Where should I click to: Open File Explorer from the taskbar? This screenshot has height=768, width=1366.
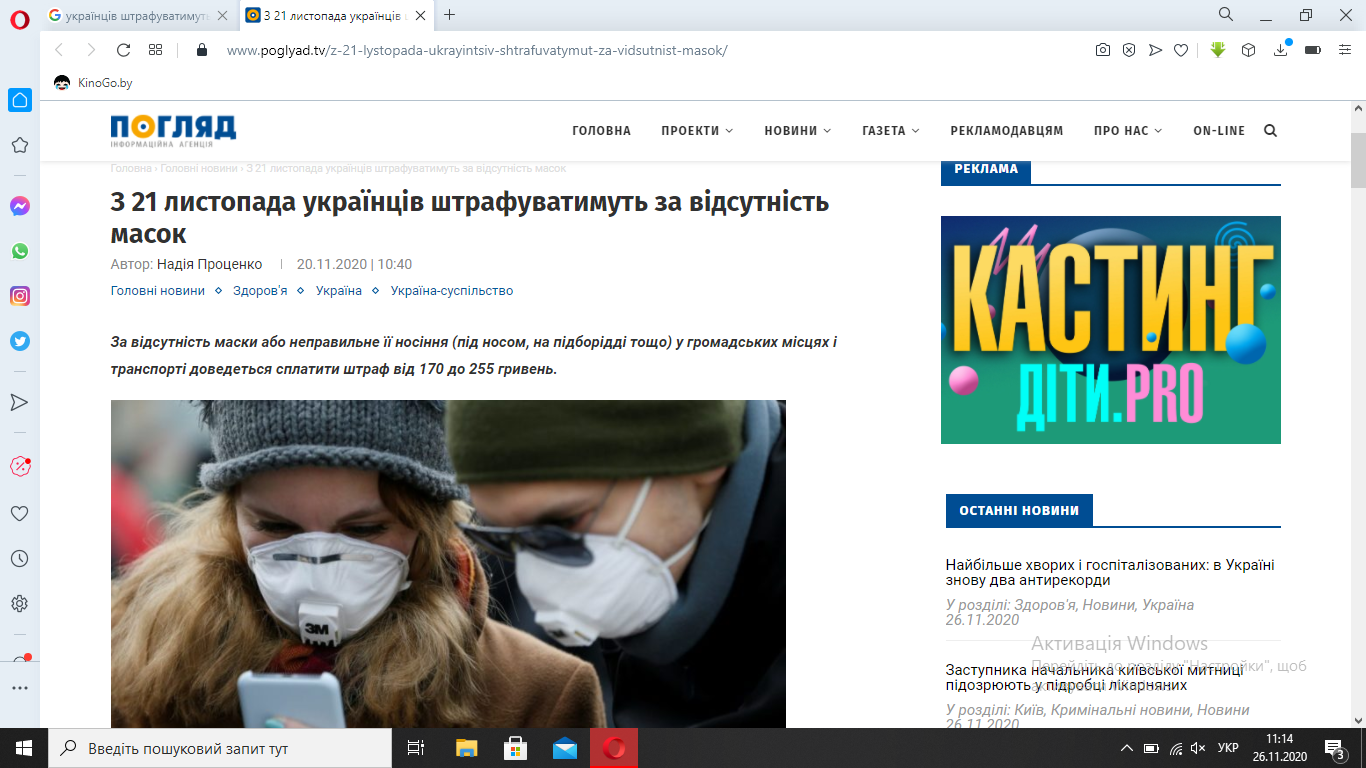[467, 748]
